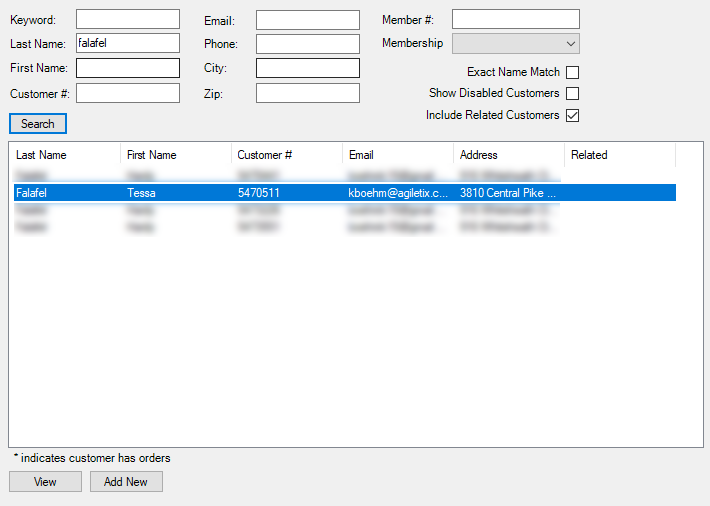The image size is (710, 506).
Task: Select the Member # input field
Action: point(515,20)
